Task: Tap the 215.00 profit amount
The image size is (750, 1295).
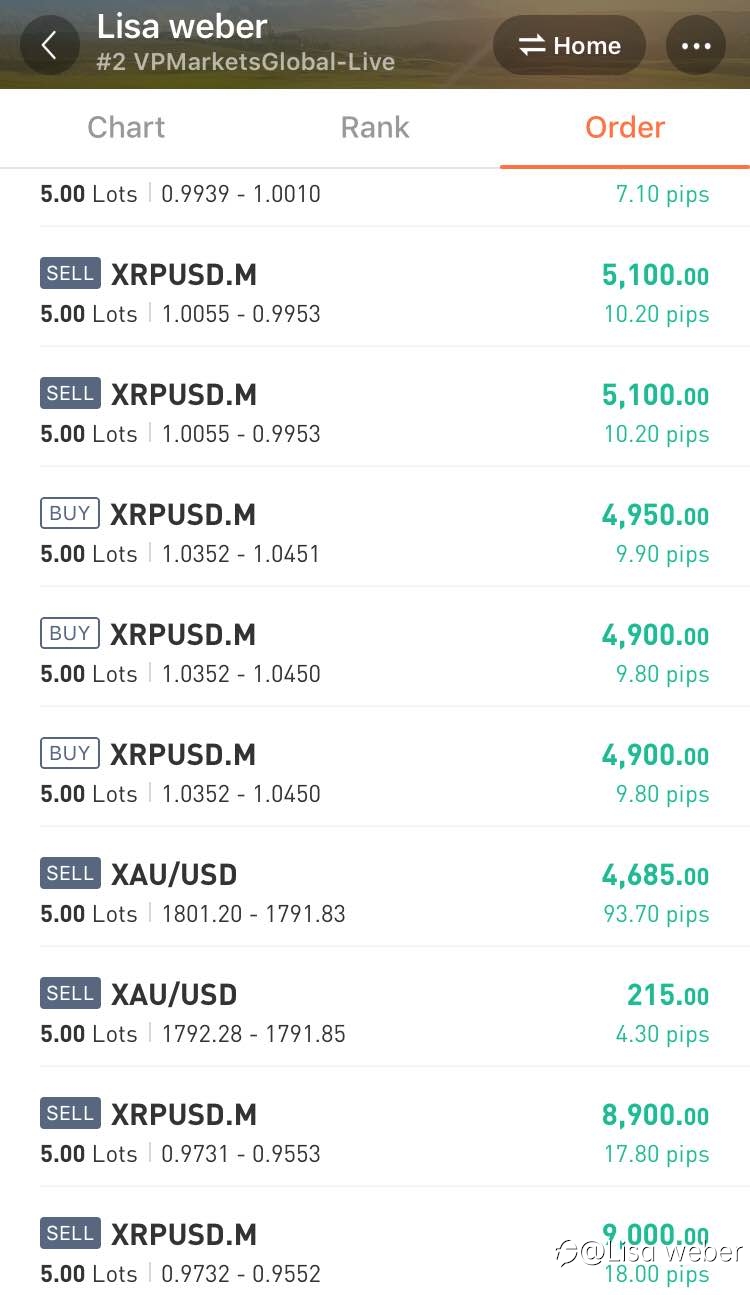Action: click(x=668, y=995)
